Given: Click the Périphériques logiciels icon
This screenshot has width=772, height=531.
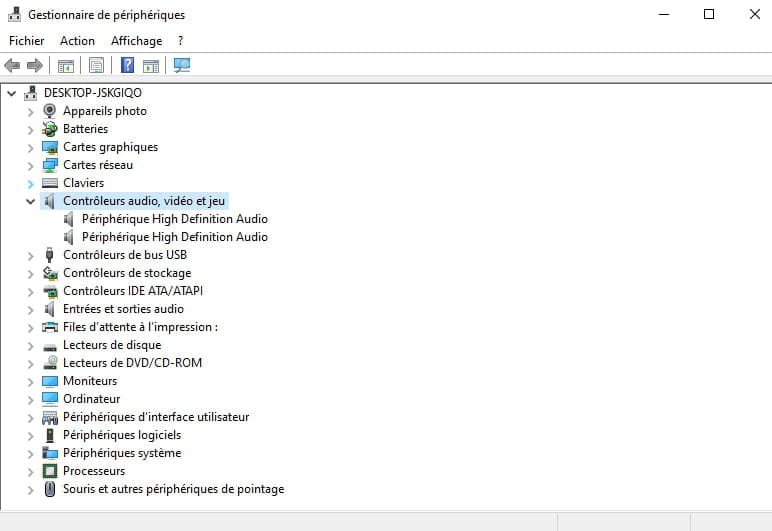Looking at the screenshot, I should coord(50,436).
